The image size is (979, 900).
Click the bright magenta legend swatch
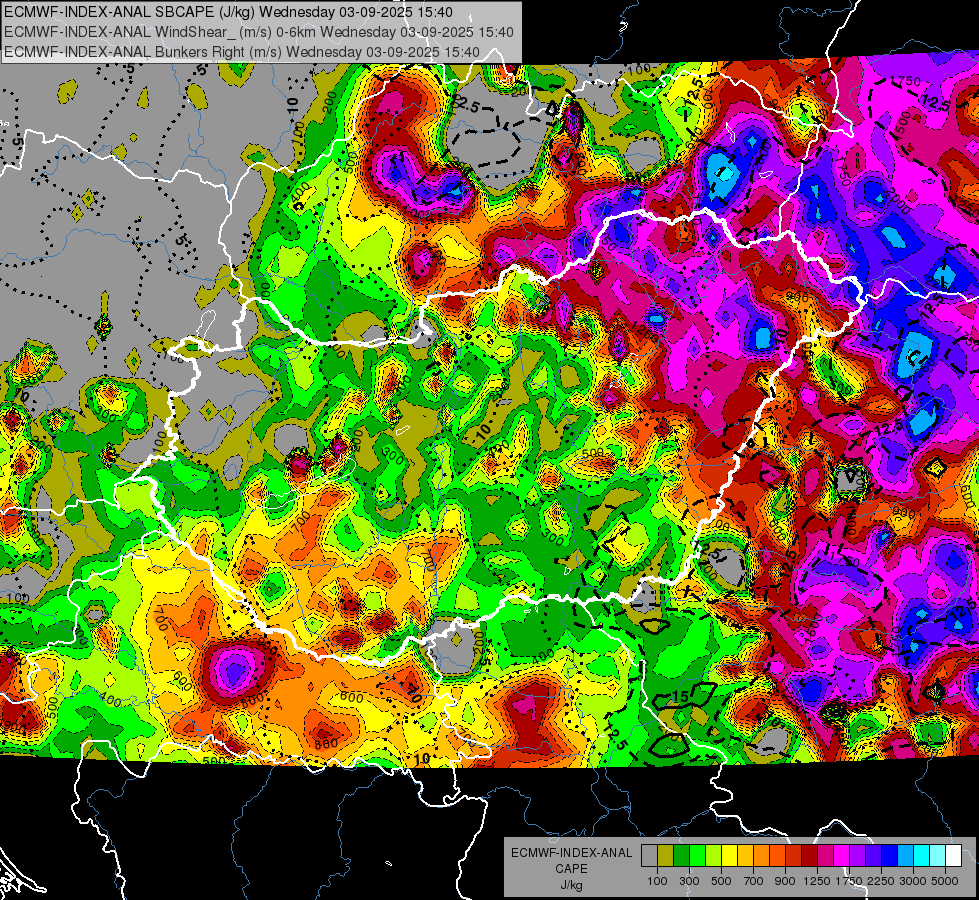coord(842,856)
